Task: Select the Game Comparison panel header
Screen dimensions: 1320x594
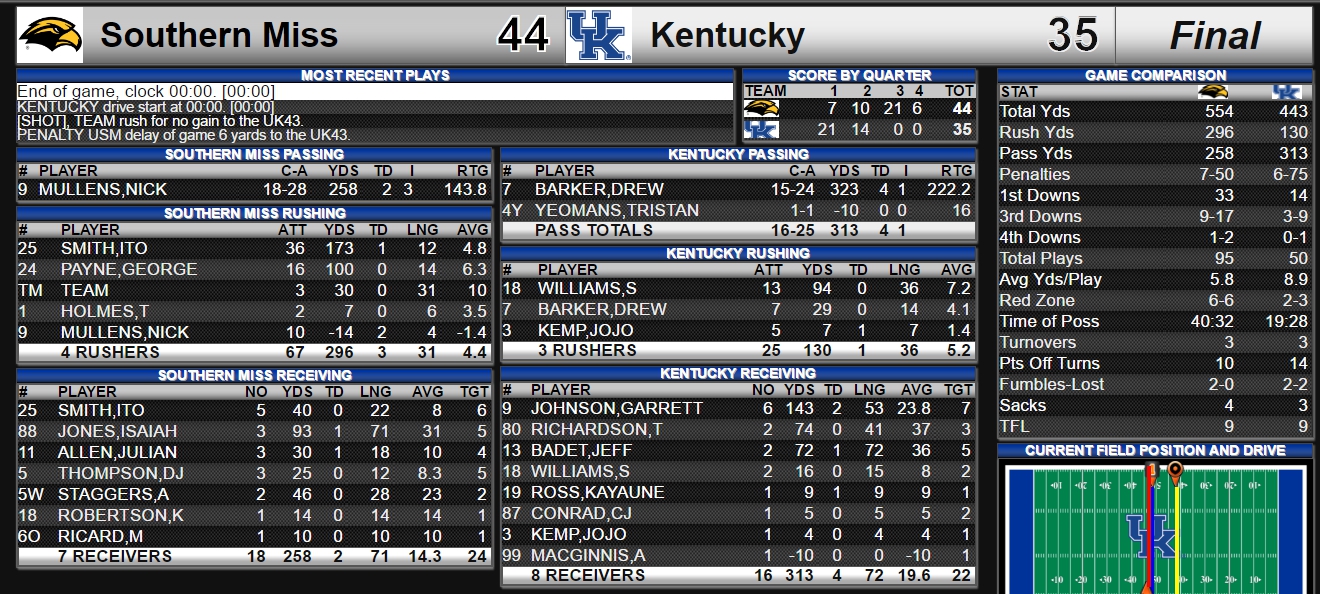Action: [x=1155, y=75]
